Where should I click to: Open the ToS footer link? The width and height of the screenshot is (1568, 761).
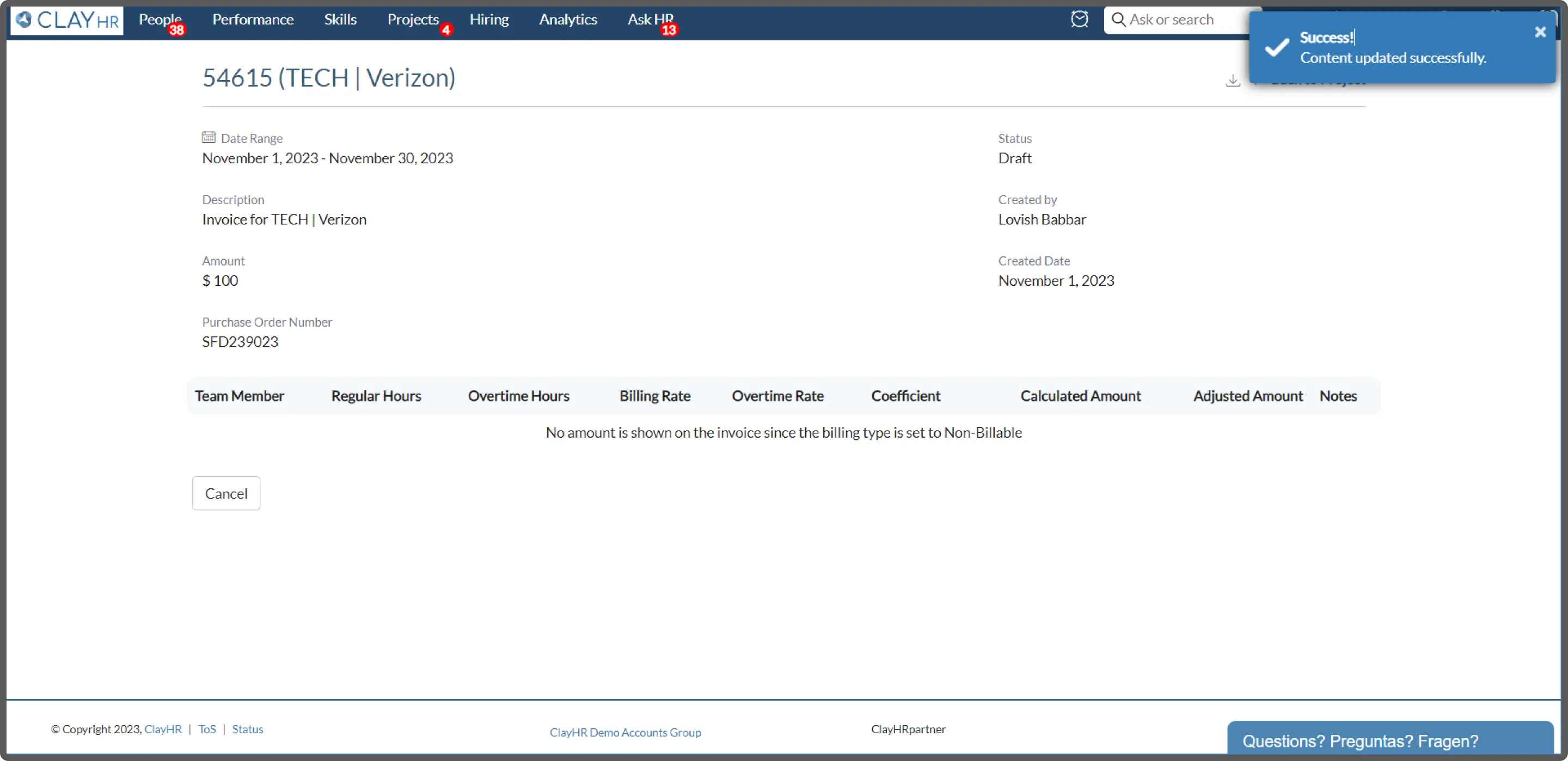tap(207, 729)
